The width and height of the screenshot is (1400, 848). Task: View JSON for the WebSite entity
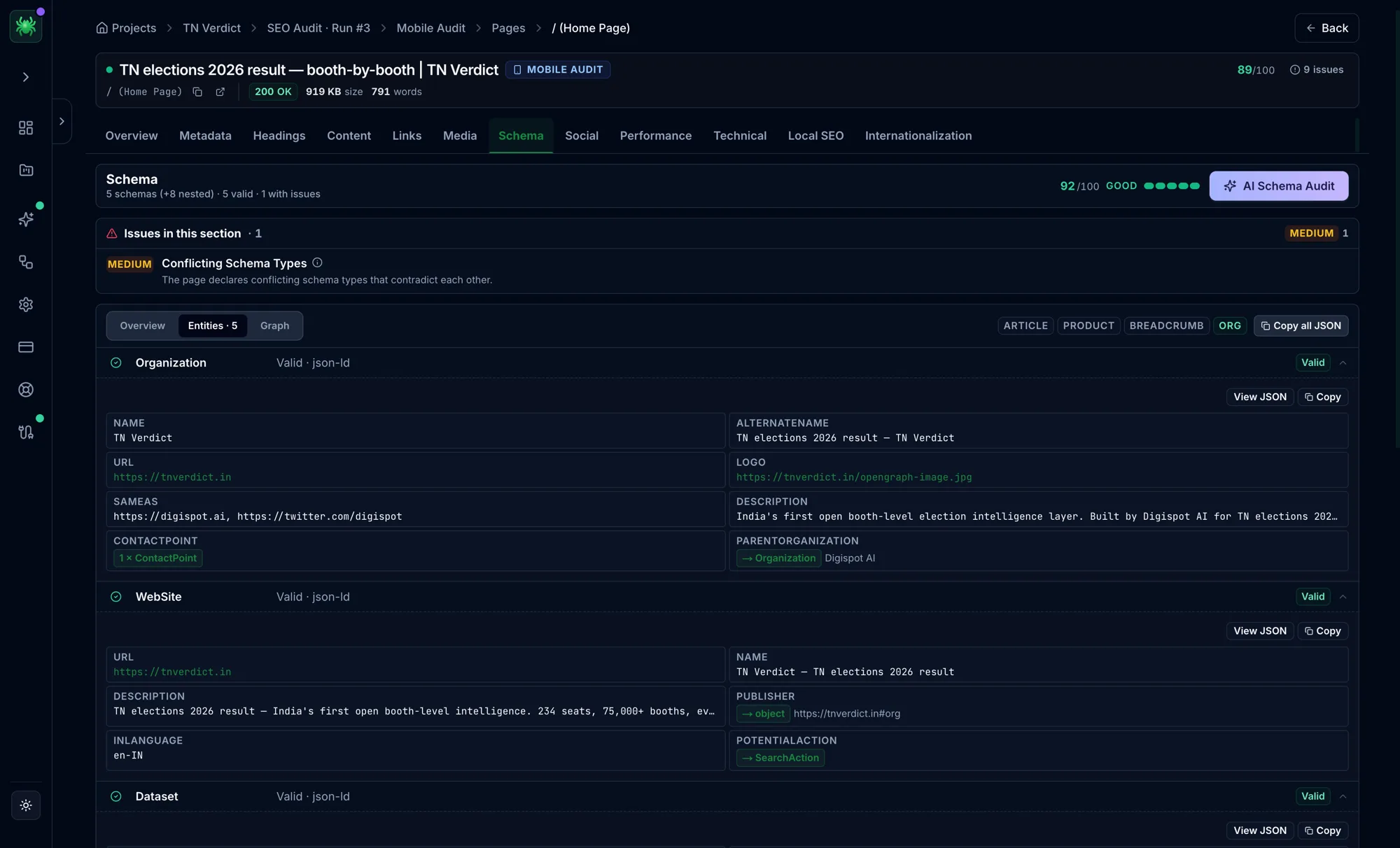pos(1260,631)
